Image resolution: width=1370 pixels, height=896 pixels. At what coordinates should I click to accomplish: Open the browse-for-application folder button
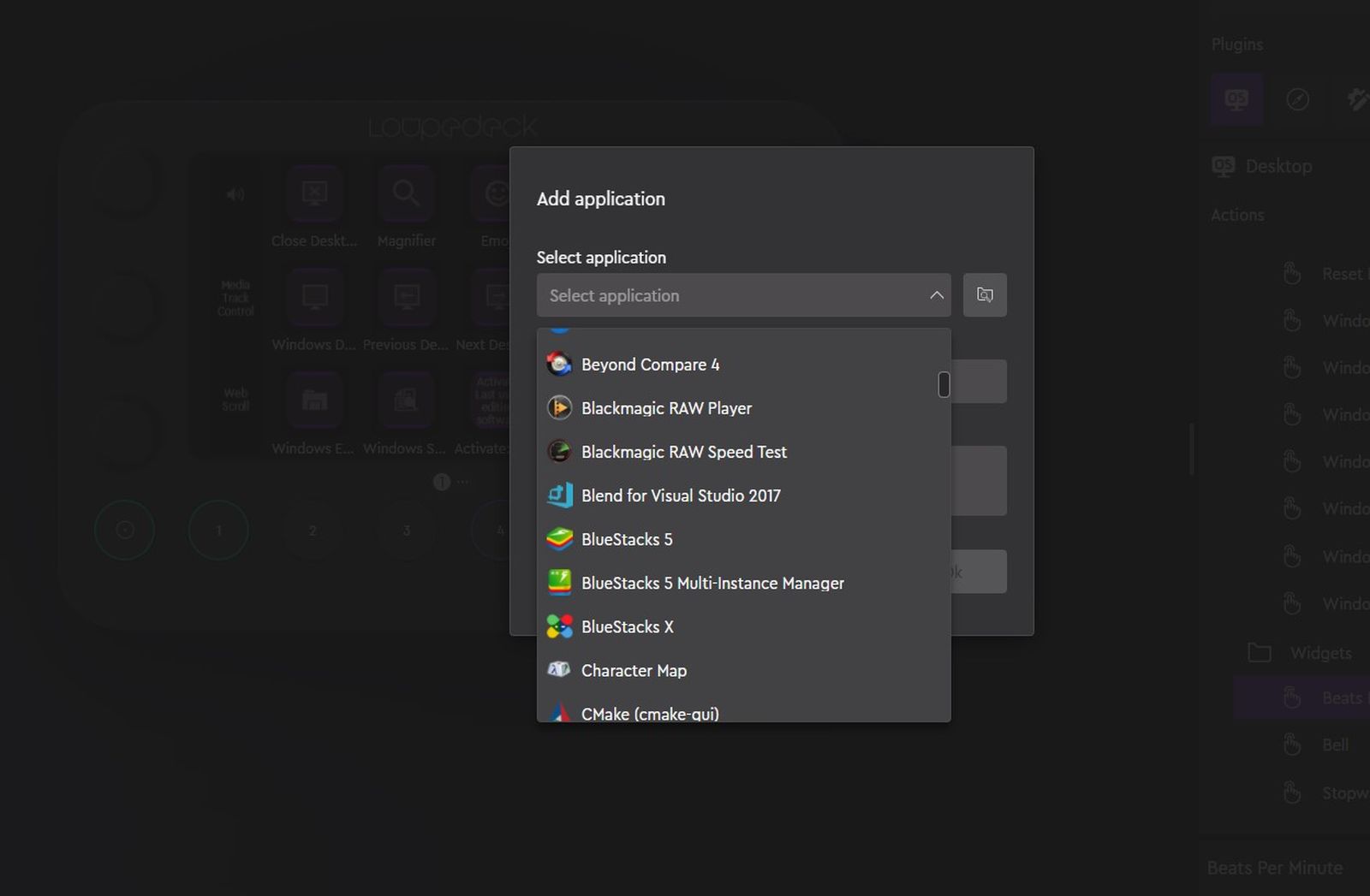click(x=985, y=295)
